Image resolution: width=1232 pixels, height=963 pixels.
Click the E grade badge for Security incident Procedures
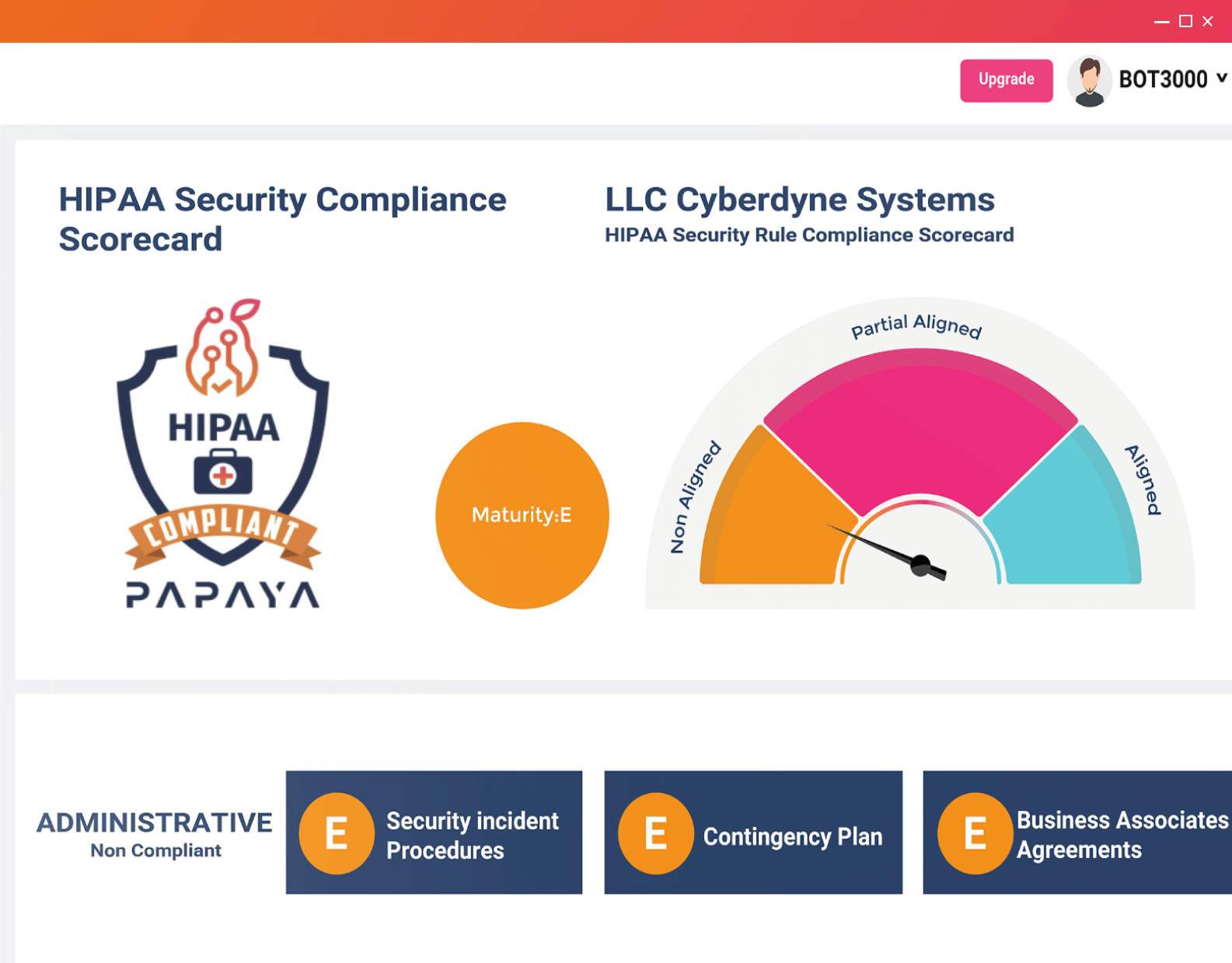337,834
